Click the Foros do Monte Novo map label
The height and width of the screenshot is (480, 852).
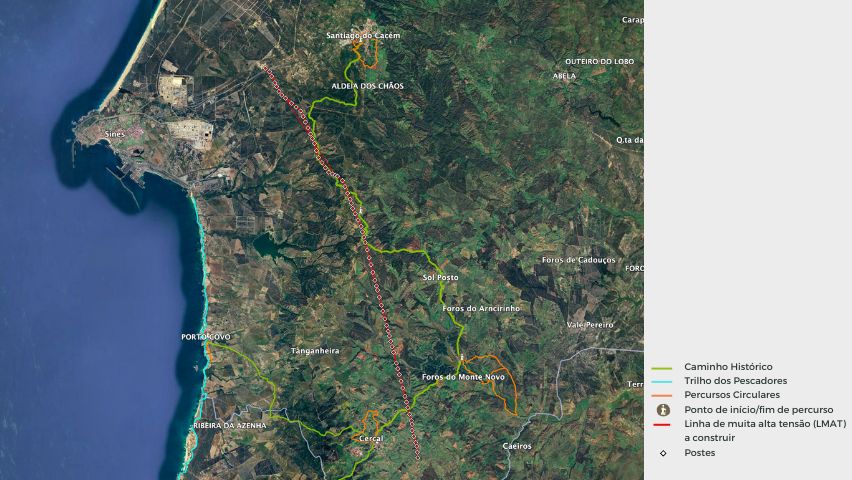click(x=463, y=377)
